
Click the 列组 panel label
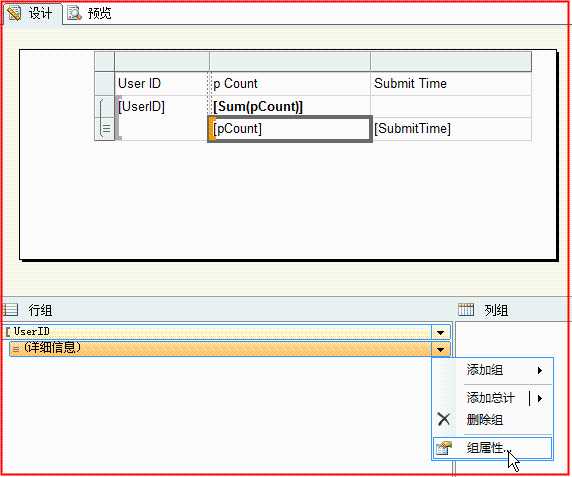tap(496, 310)
